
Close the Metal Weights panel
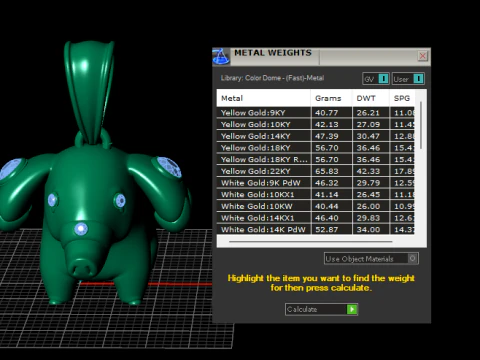tap(423, 56)
